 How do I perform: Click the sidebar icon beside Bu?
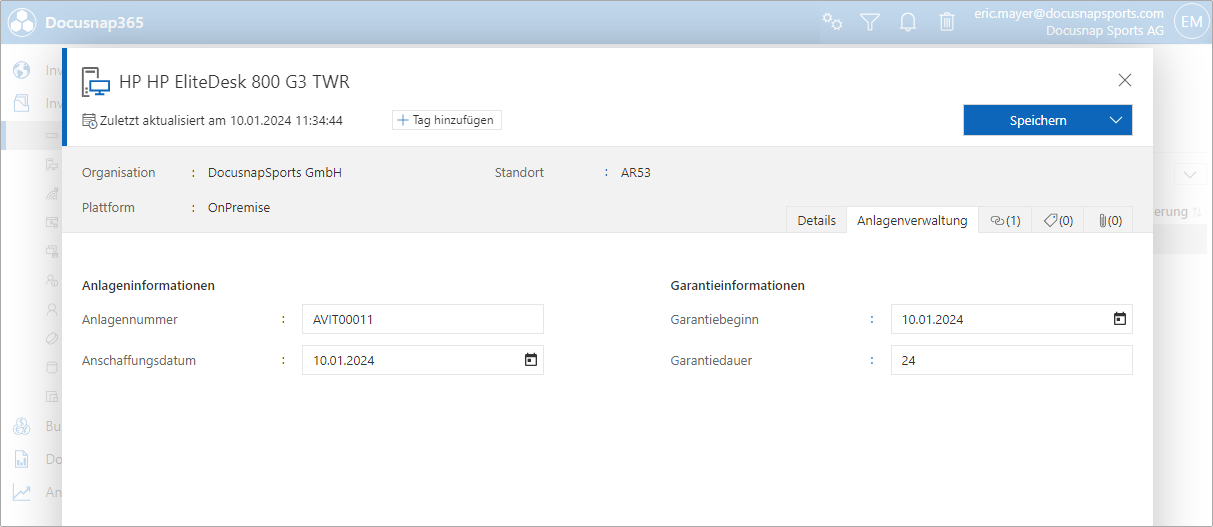pos(22,427)
